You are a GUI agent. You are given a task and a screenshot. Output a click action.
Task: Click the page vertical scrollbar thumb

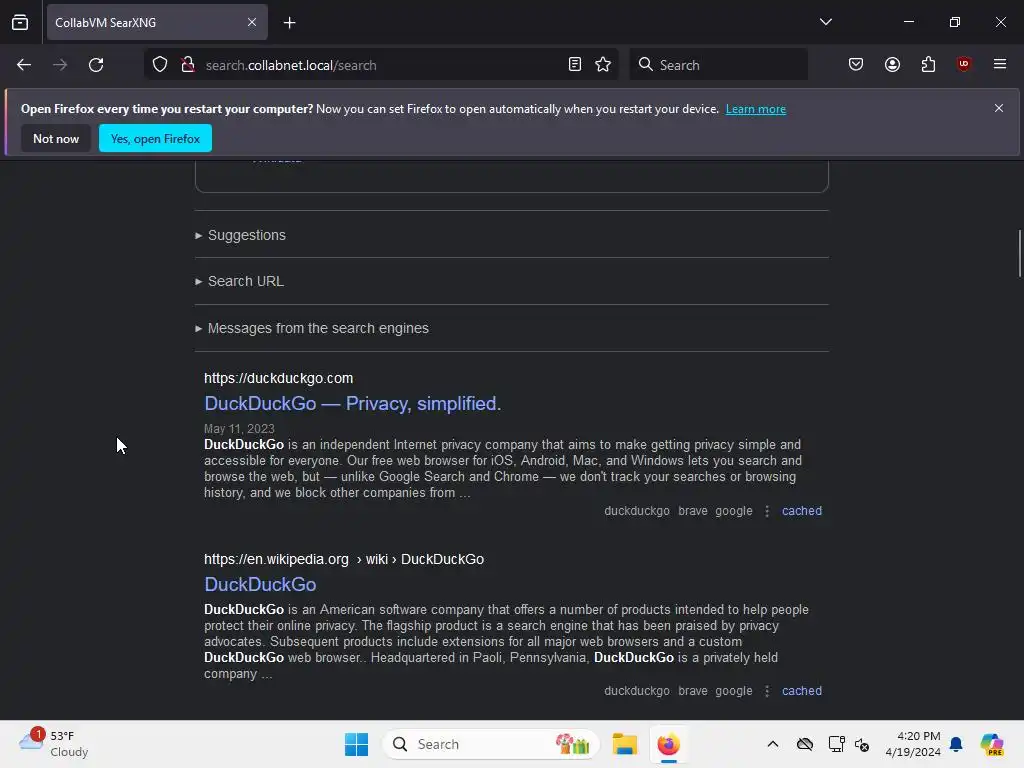1019,253
